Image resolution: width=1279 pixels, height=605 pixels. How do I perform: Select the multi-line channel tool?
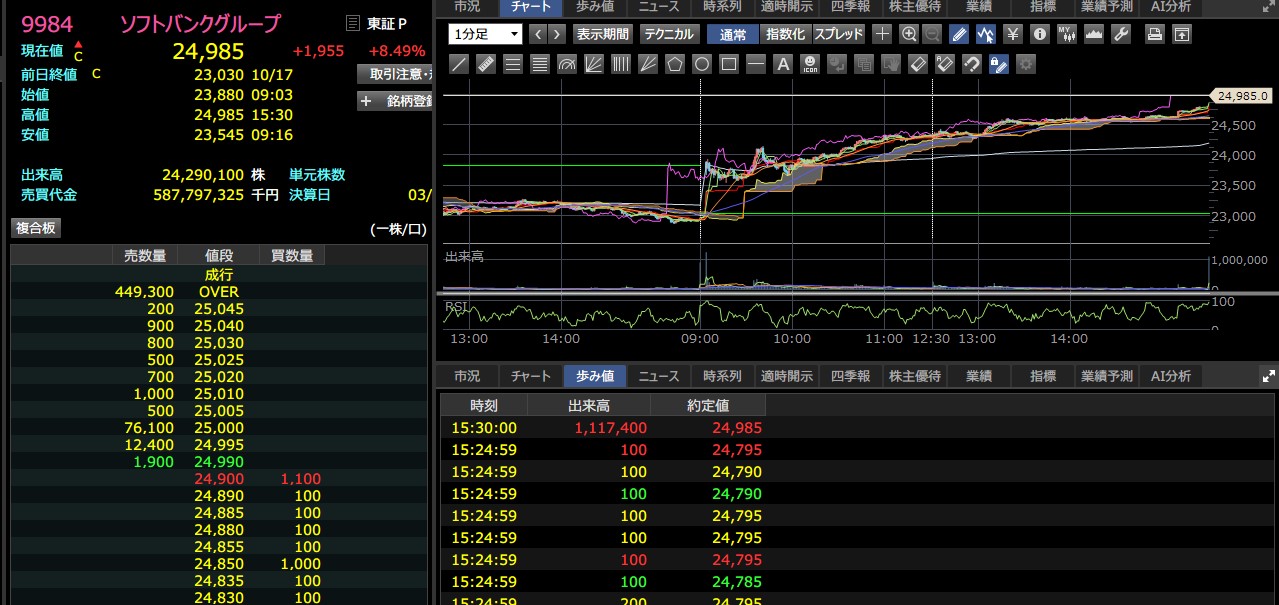[x=540, y=64]
